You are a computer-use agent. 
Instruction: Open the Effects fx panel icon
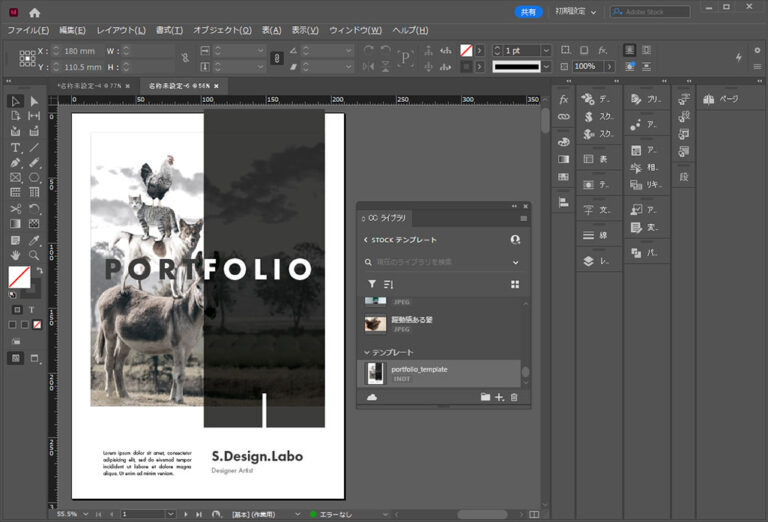(x=563, y=99)
